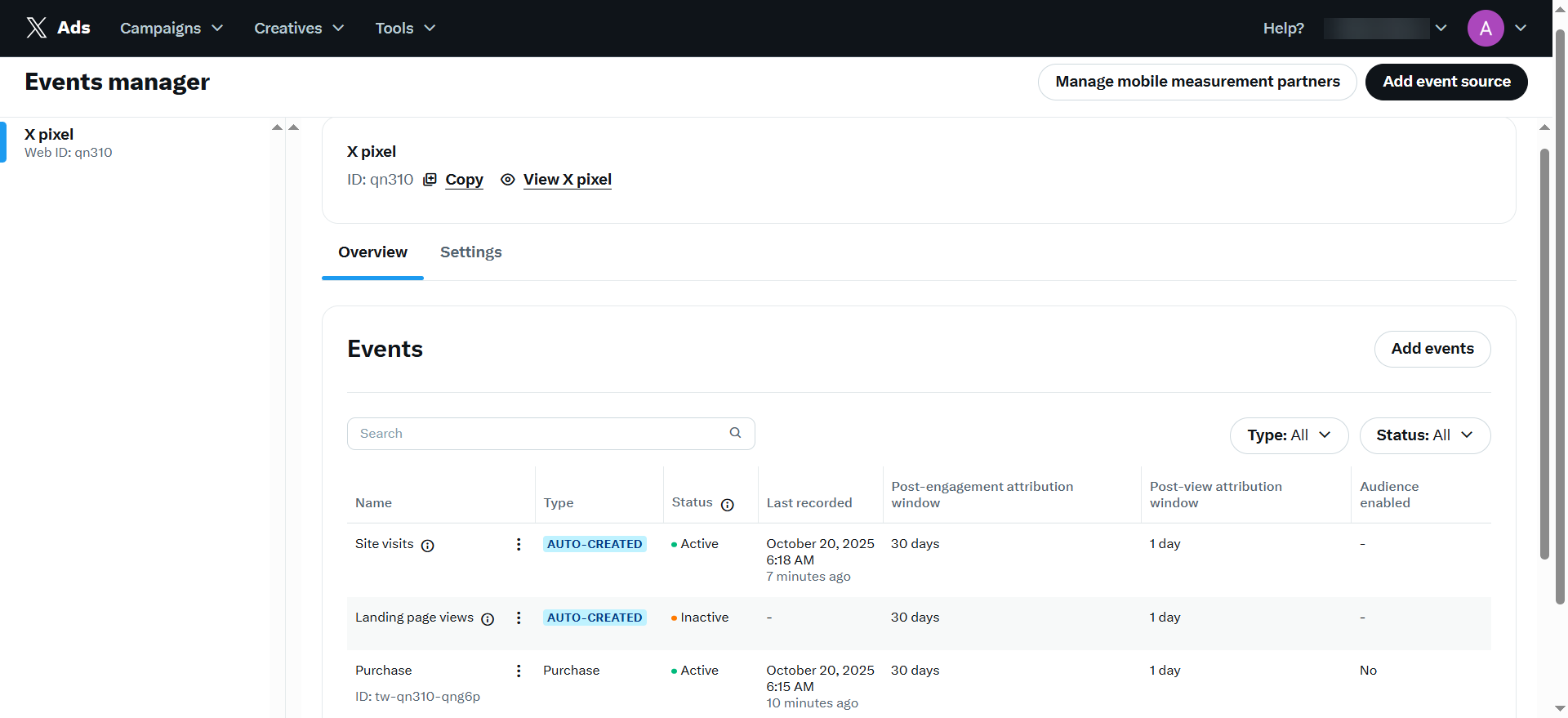Viewport: 1568px width, 718px height.
Task: Click the Site visits event name
Action: [x=385, y=544]
